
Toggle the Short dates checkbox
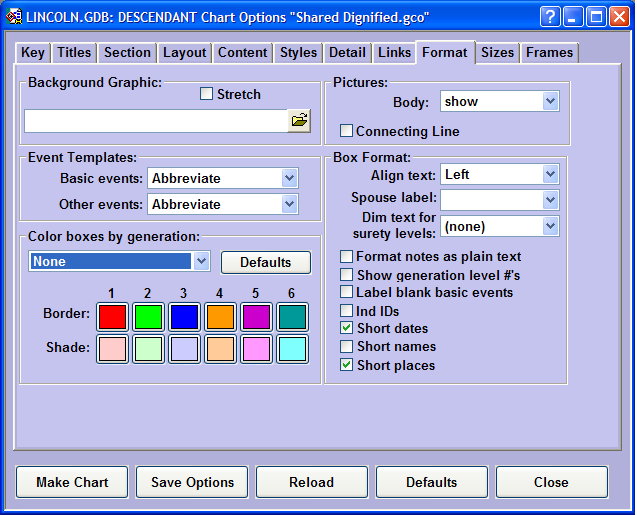point(347,328)
